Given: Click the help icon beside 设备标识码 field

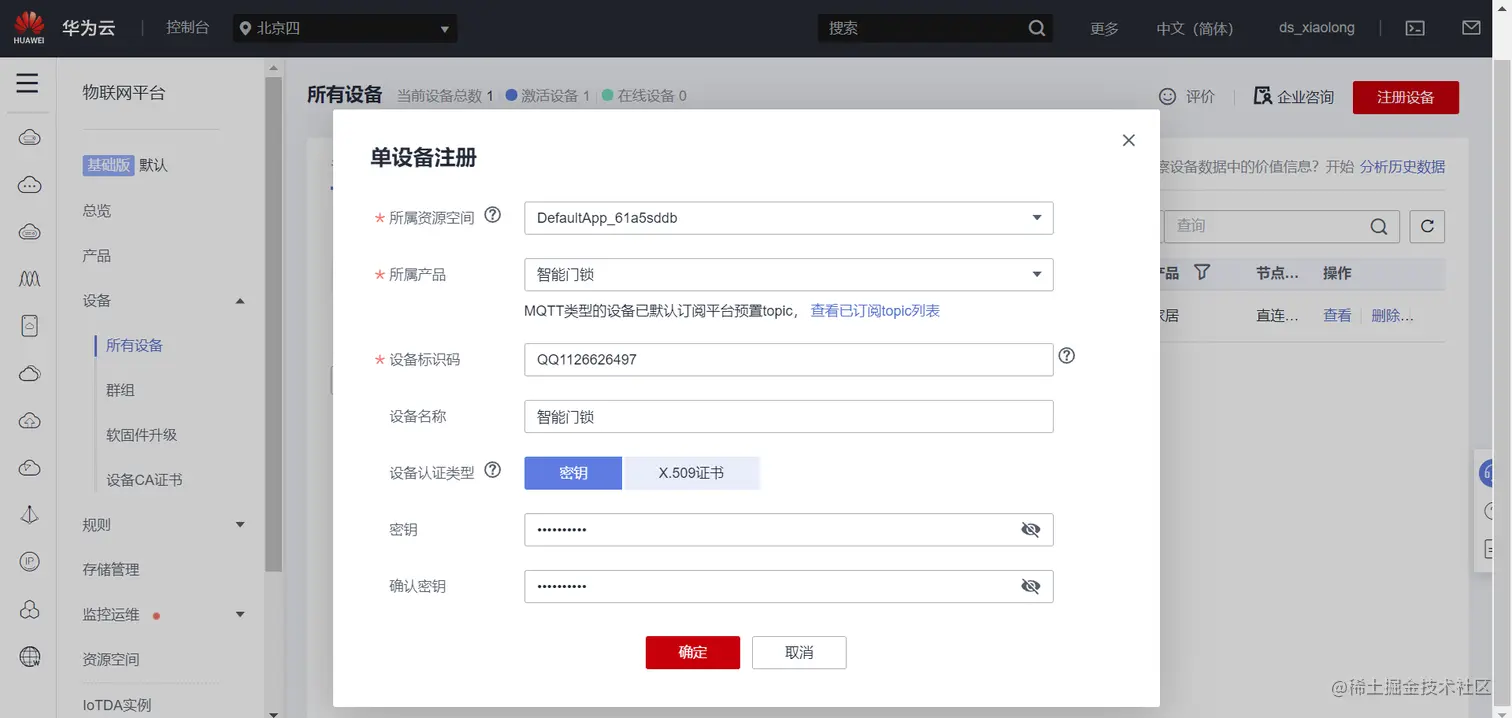Looking at the screenshot, I should click(x=1067, y=355).
